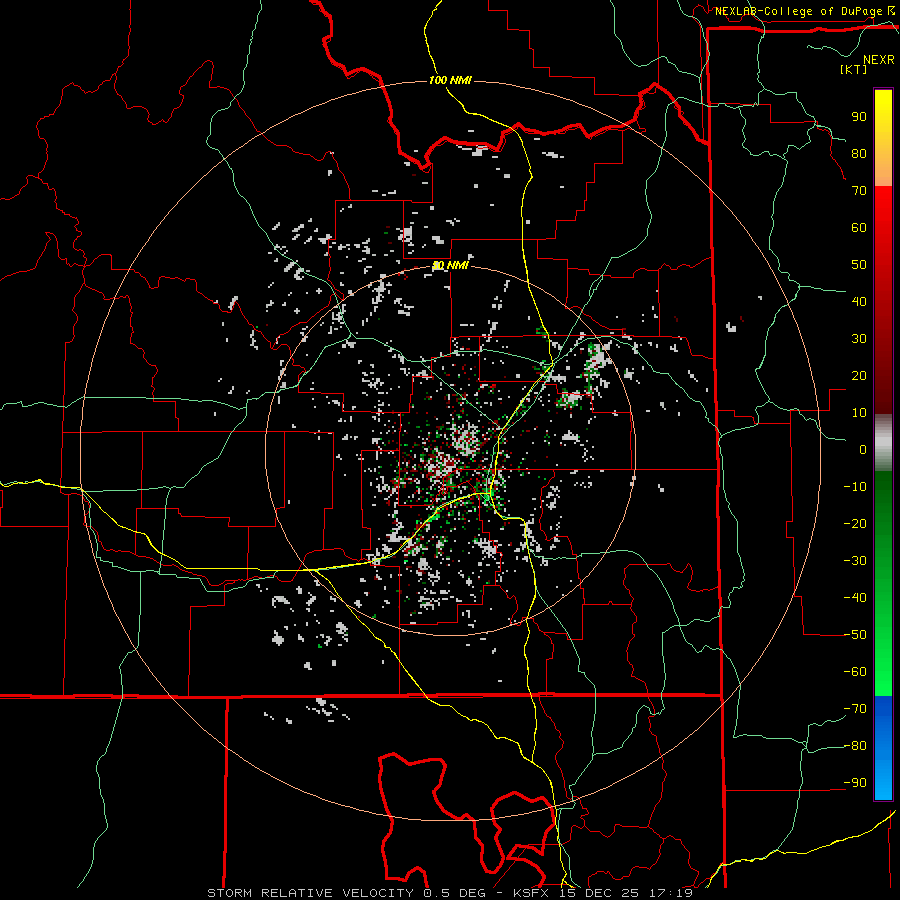This screenshot has width=900, height=900.
Task: Click the 80 value on velocity scale
Action: point(859,154)
